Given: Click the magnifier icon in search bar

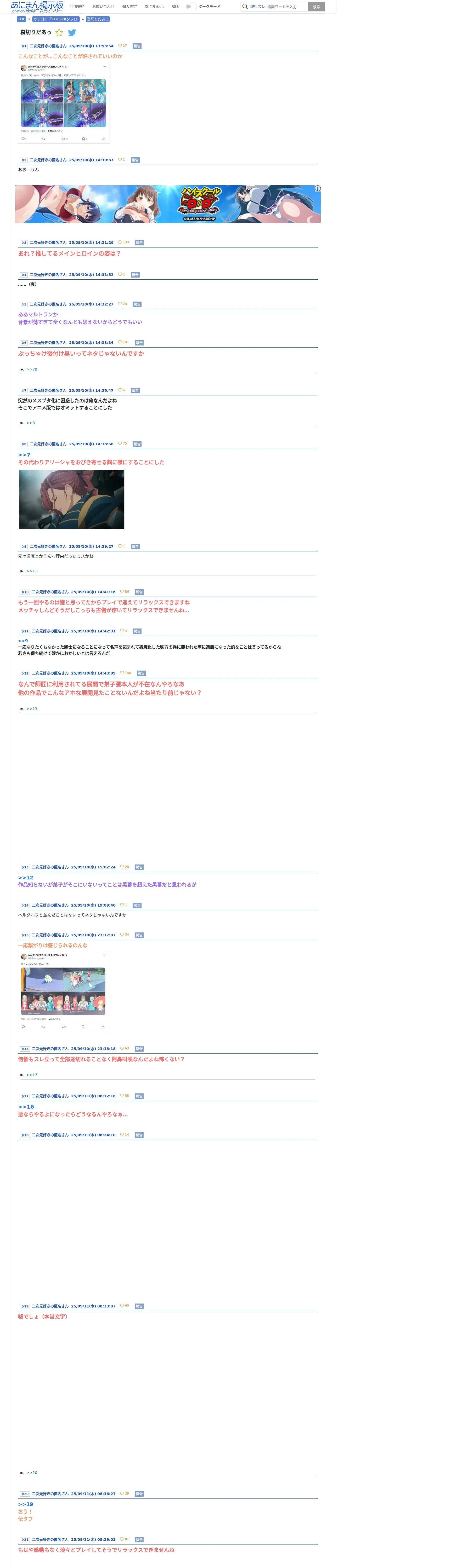Looking at the screenshot, I should pos(245,7).
